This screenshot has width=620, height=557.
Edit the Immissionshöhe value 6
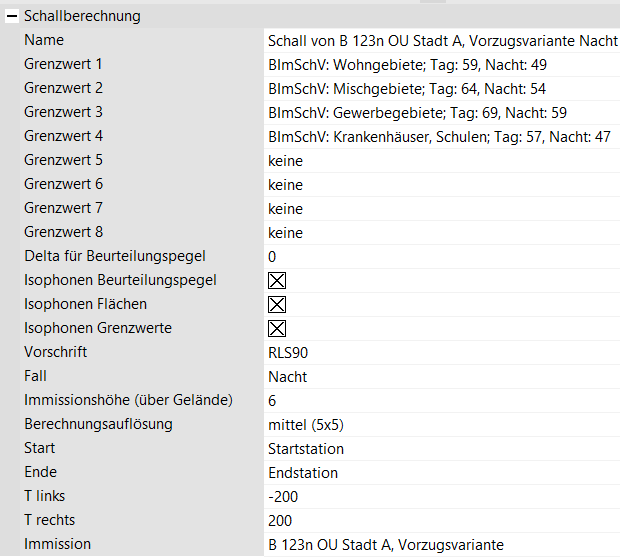click(440, 401)
